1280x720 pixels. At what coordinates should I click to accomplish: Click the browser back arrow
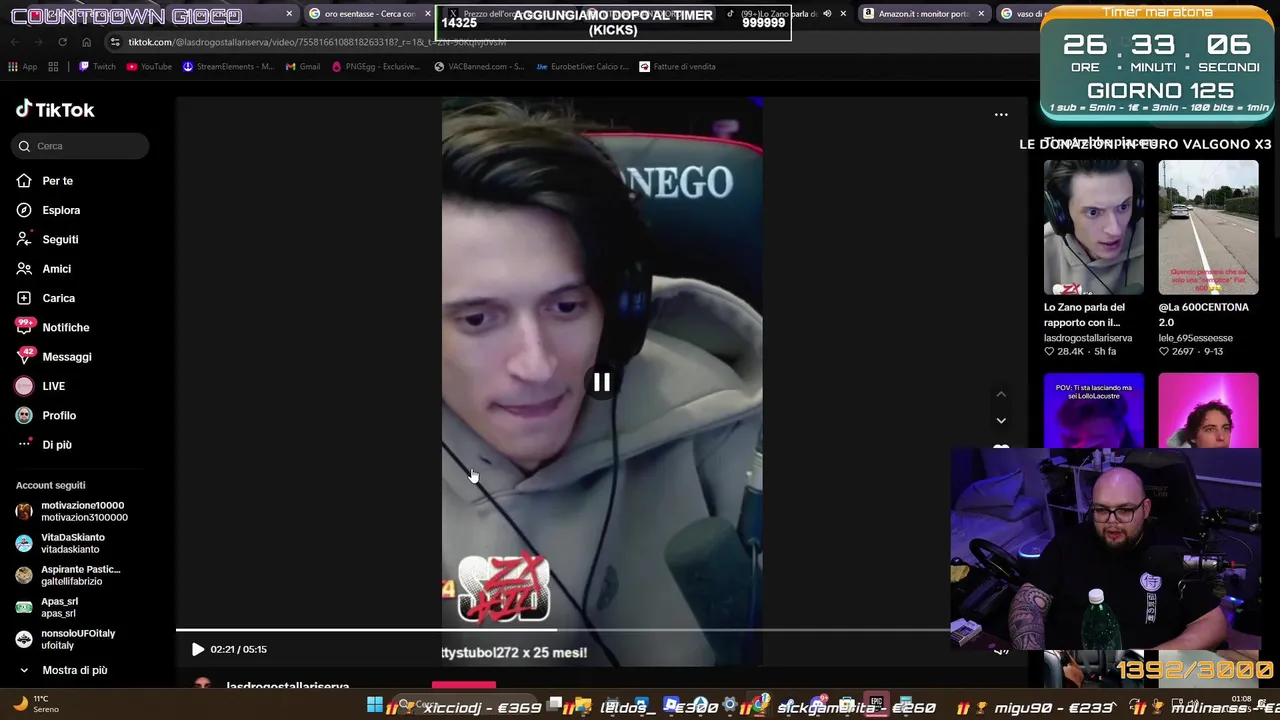pos(15,42)
